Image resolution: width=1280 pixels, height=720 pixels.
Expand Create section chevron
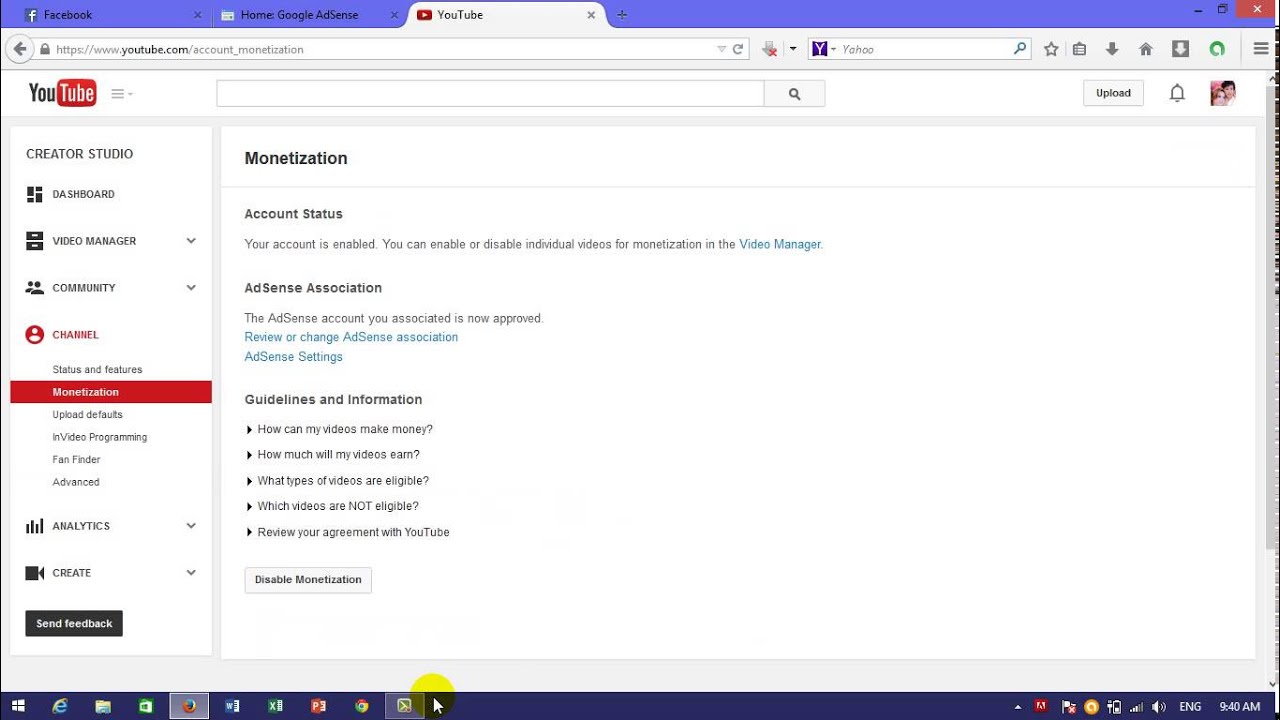(x=191, y=573)
